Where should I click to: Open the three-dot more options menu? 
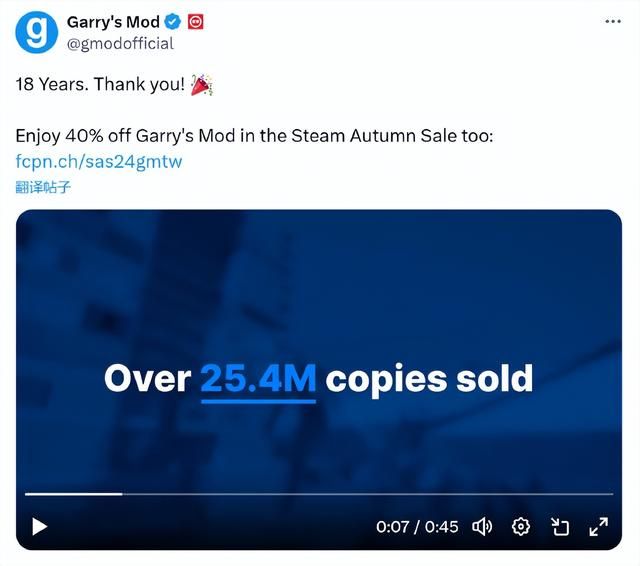point(613,21)
